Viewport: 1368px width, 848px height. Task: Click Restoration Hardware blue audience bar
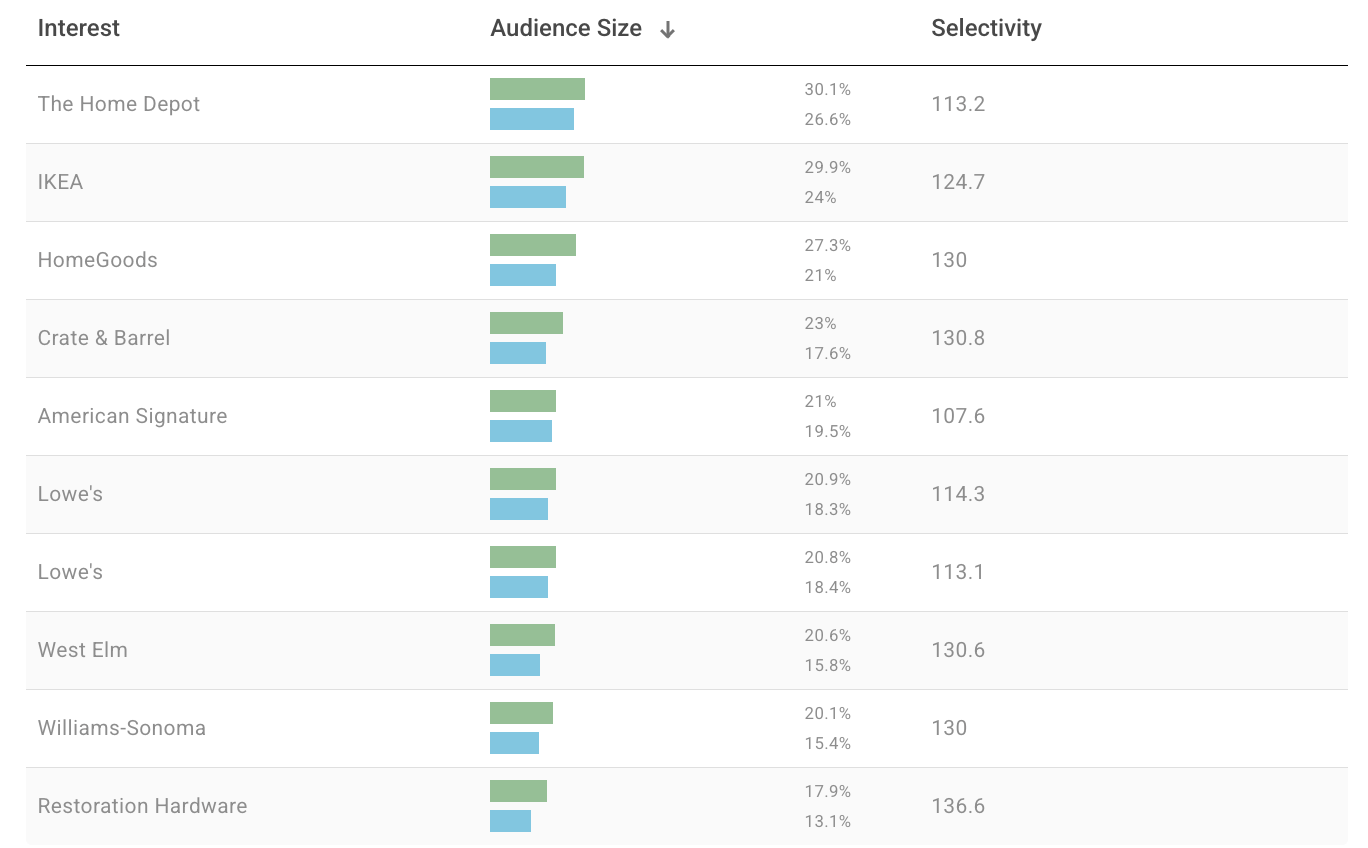click(510, 821)
